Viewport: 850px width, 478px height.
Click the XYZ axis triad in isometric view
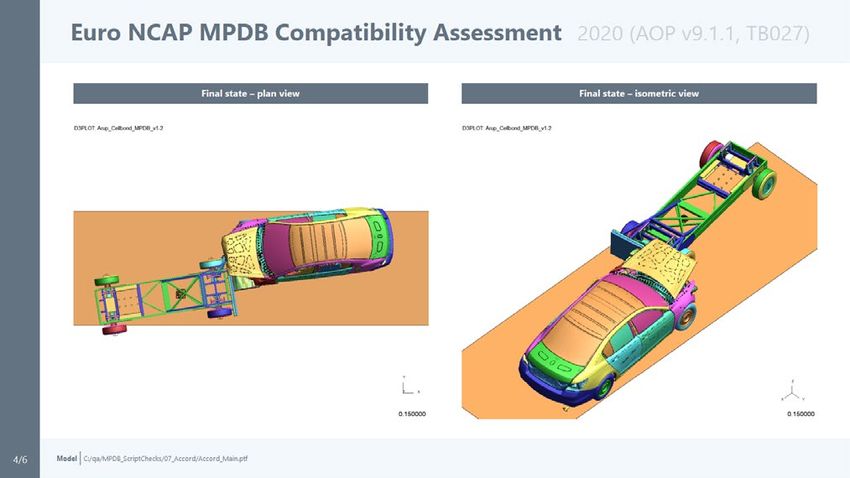click(793, 391)
